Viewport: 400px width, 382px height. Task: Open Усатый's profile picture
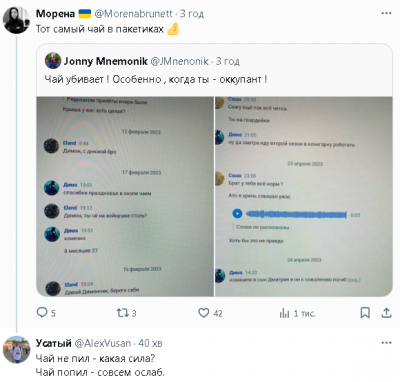click(16, 350)
